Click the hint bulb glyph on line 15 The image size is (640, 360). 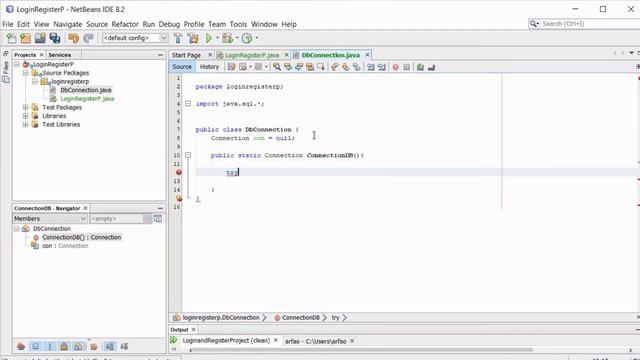click(x=178, y=198)
